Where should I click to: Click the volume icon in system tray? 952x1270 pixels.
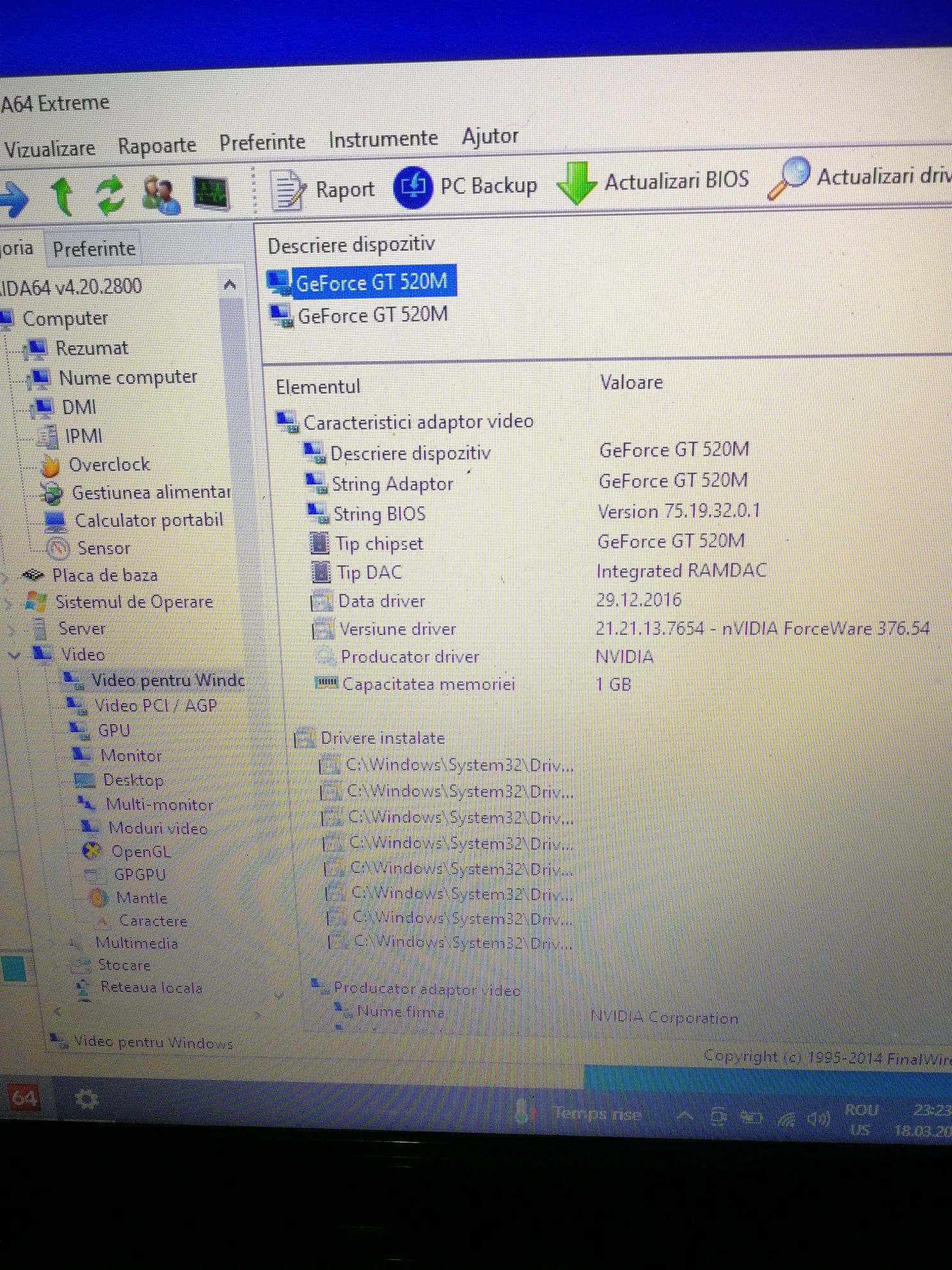click(818, 1119)
